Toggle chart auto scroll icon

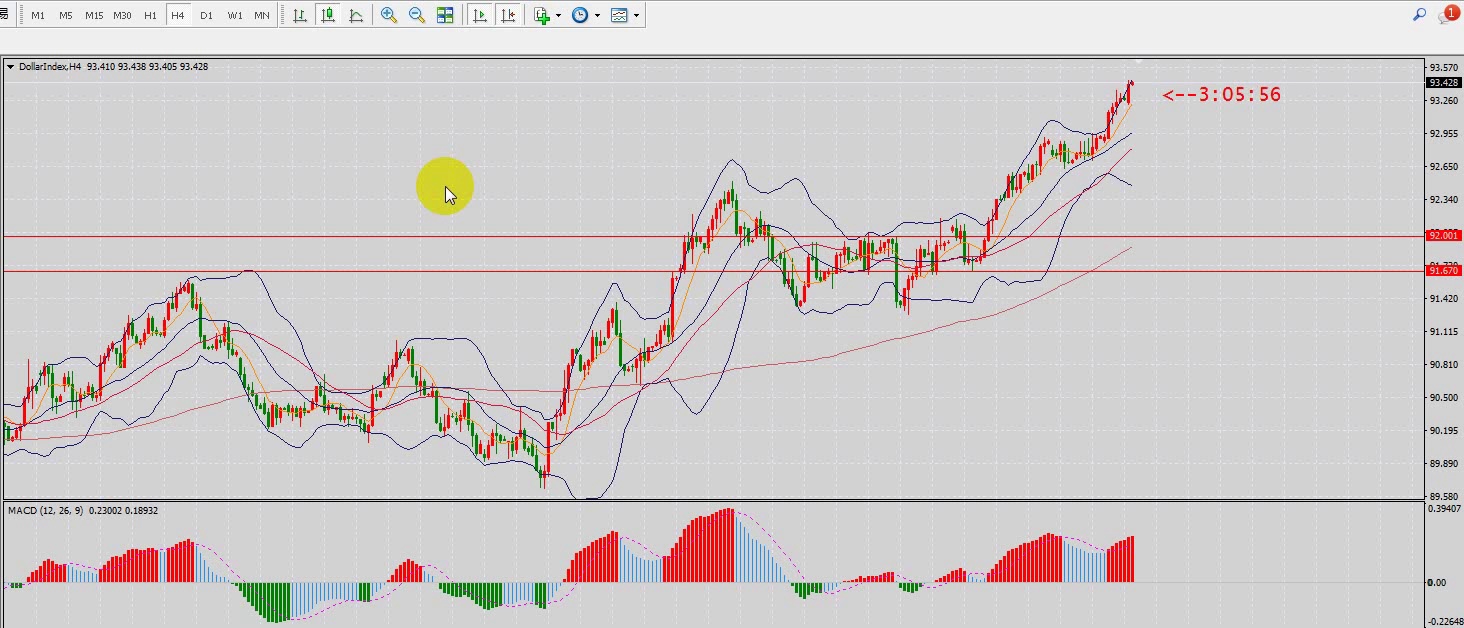(x=480, y=15)
